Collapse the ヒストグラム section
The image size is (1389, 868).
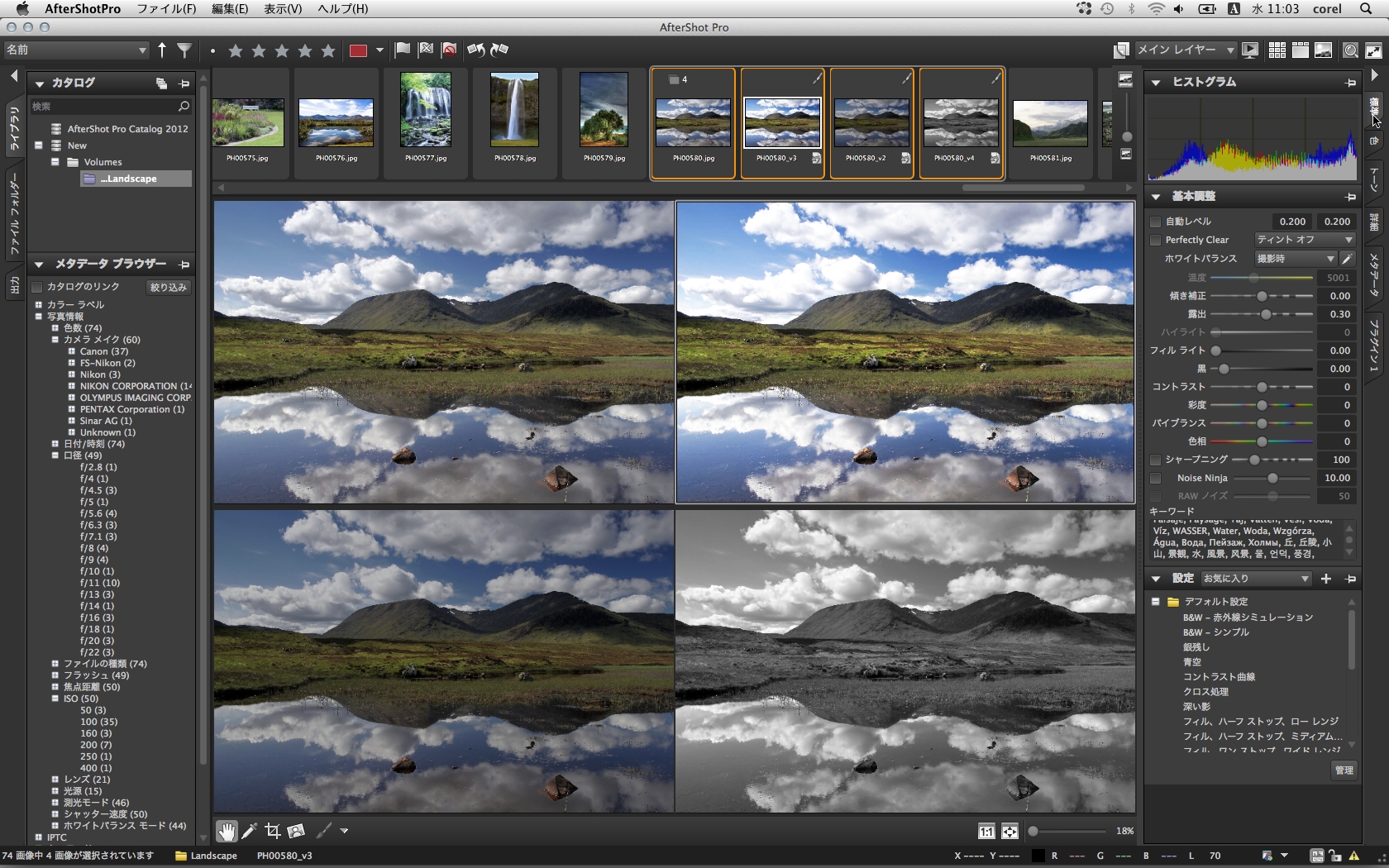click(x=1156, y=83)
